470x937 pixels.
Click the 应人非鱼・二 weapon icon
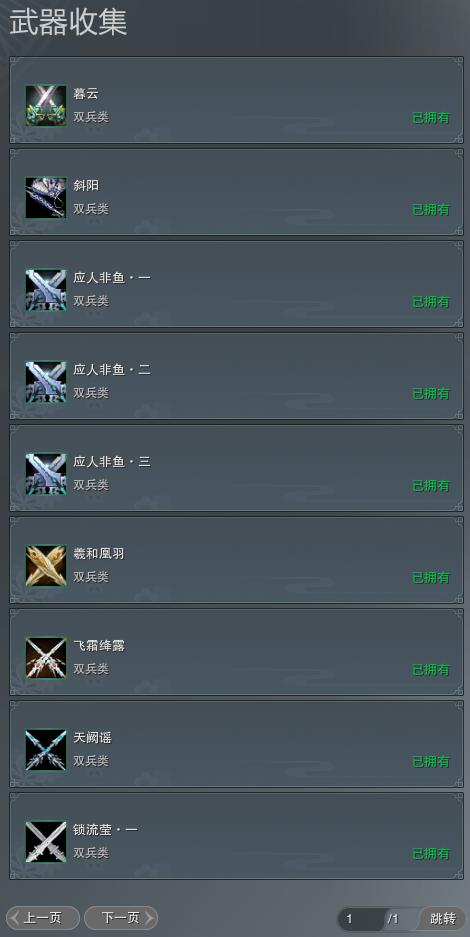click(46, 381)
